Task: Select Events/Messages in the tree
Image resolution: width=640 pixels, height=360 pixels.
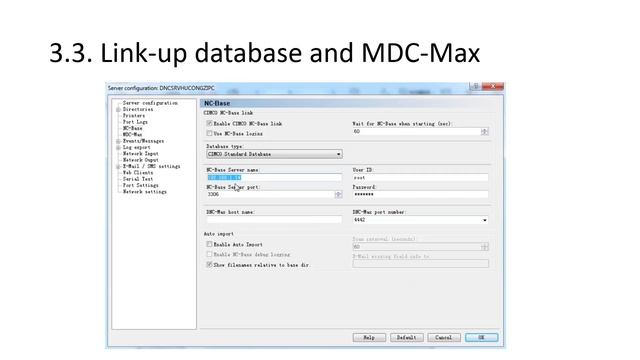Action: coord(143,141)
